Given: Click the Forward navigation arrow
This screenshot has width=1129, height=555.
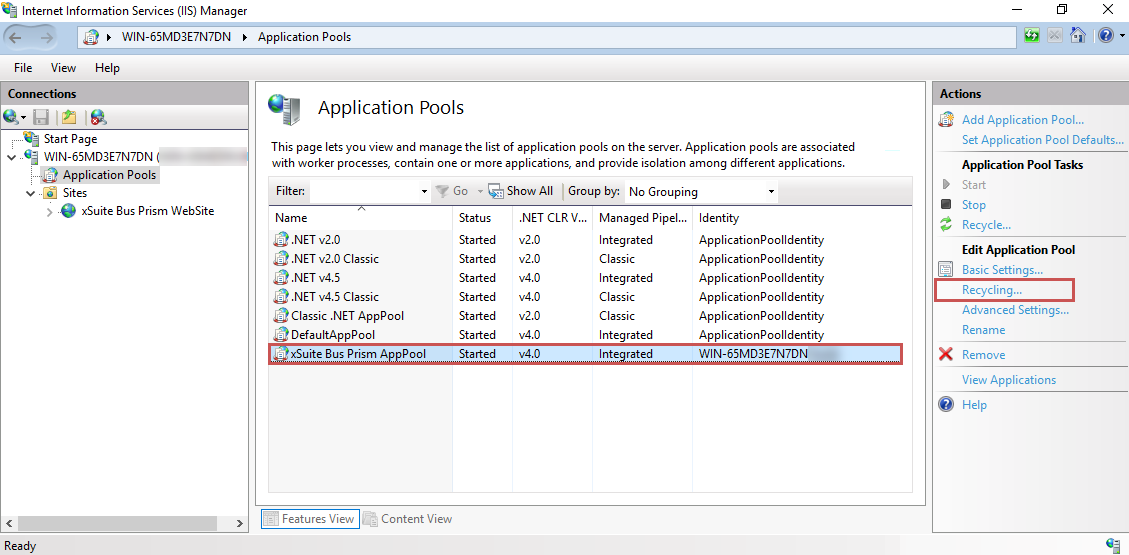Looking at the screenshot, I should pos(46,37).
